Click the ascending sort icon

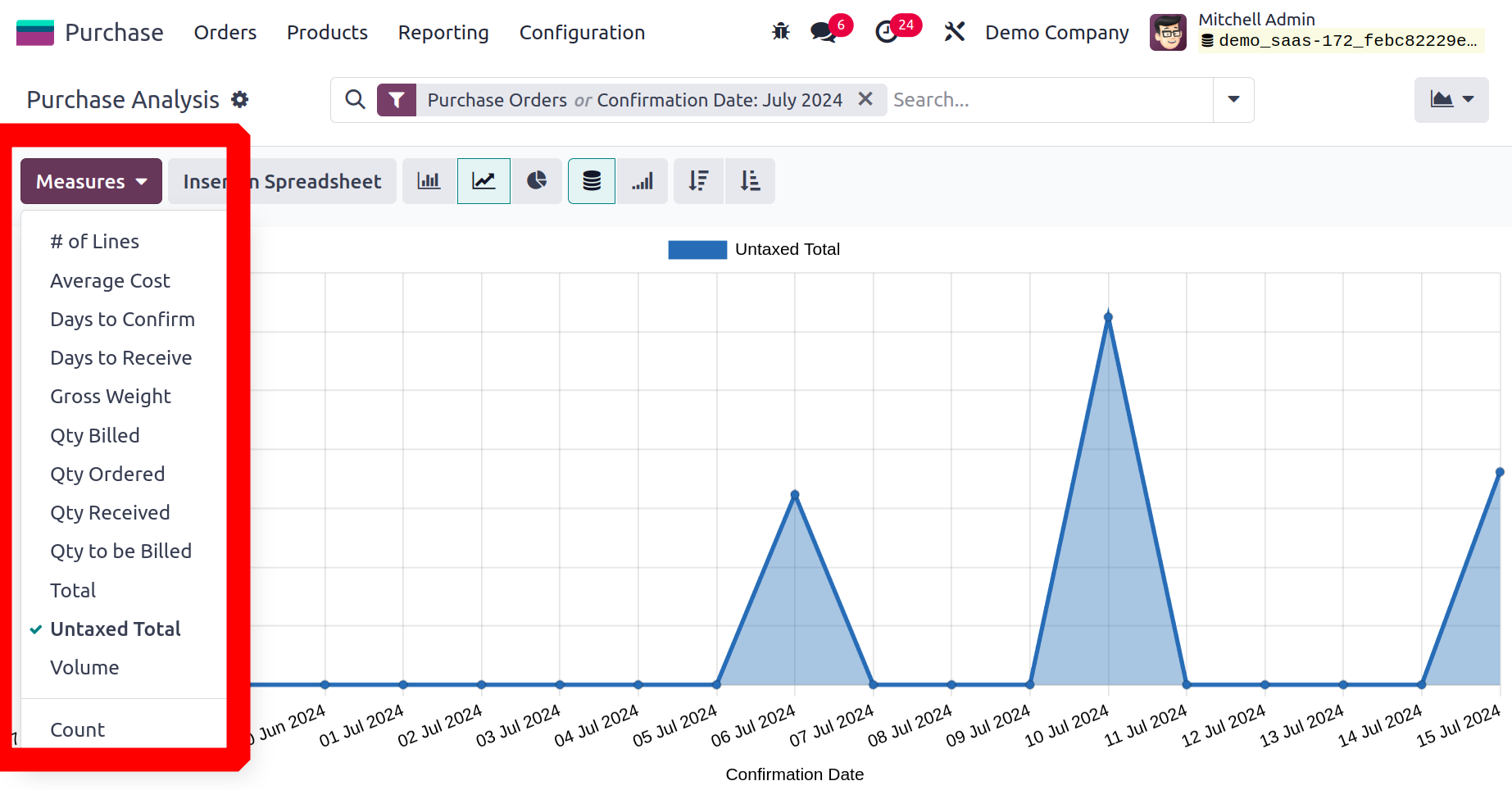point(750,181)
